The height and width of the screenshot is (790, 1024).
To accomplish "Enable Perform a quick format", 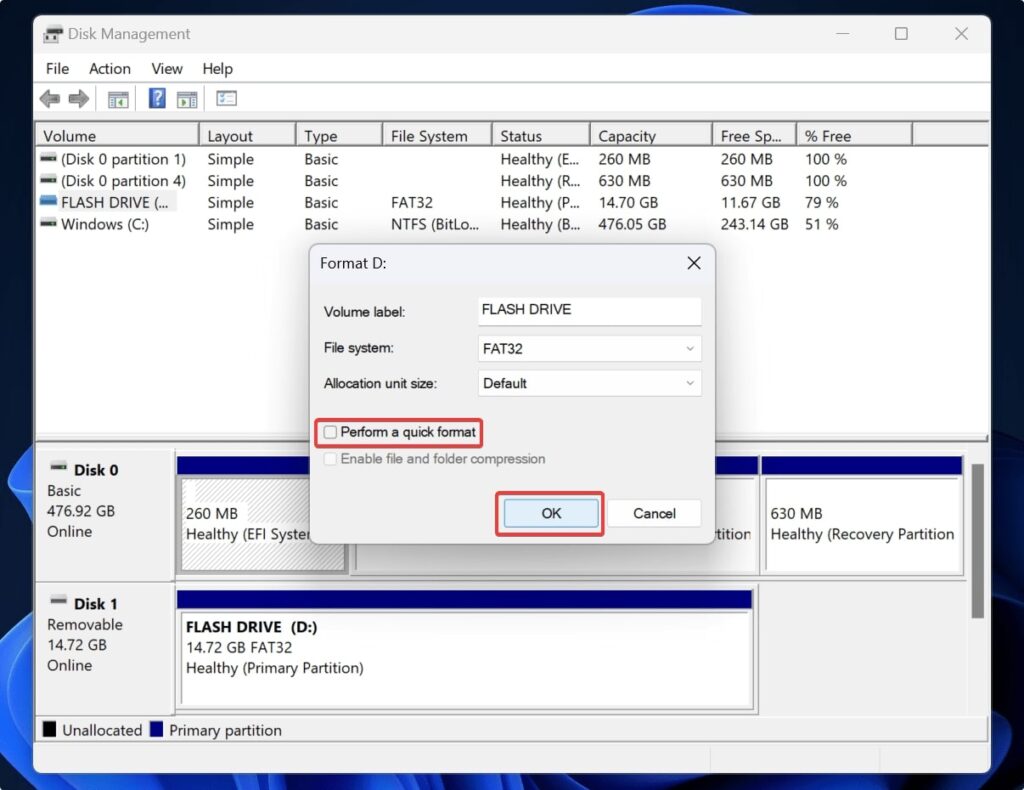I will point(331,432).
